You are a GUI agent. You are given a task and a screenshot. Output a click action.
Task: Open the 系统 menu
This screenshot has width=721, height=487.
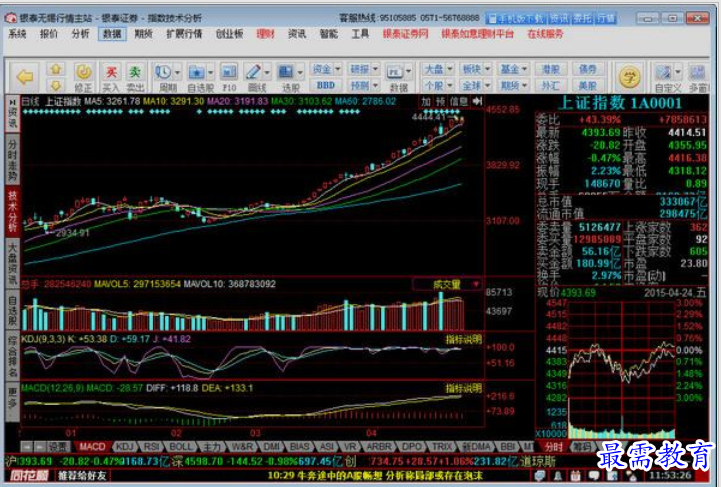(17, 34)
